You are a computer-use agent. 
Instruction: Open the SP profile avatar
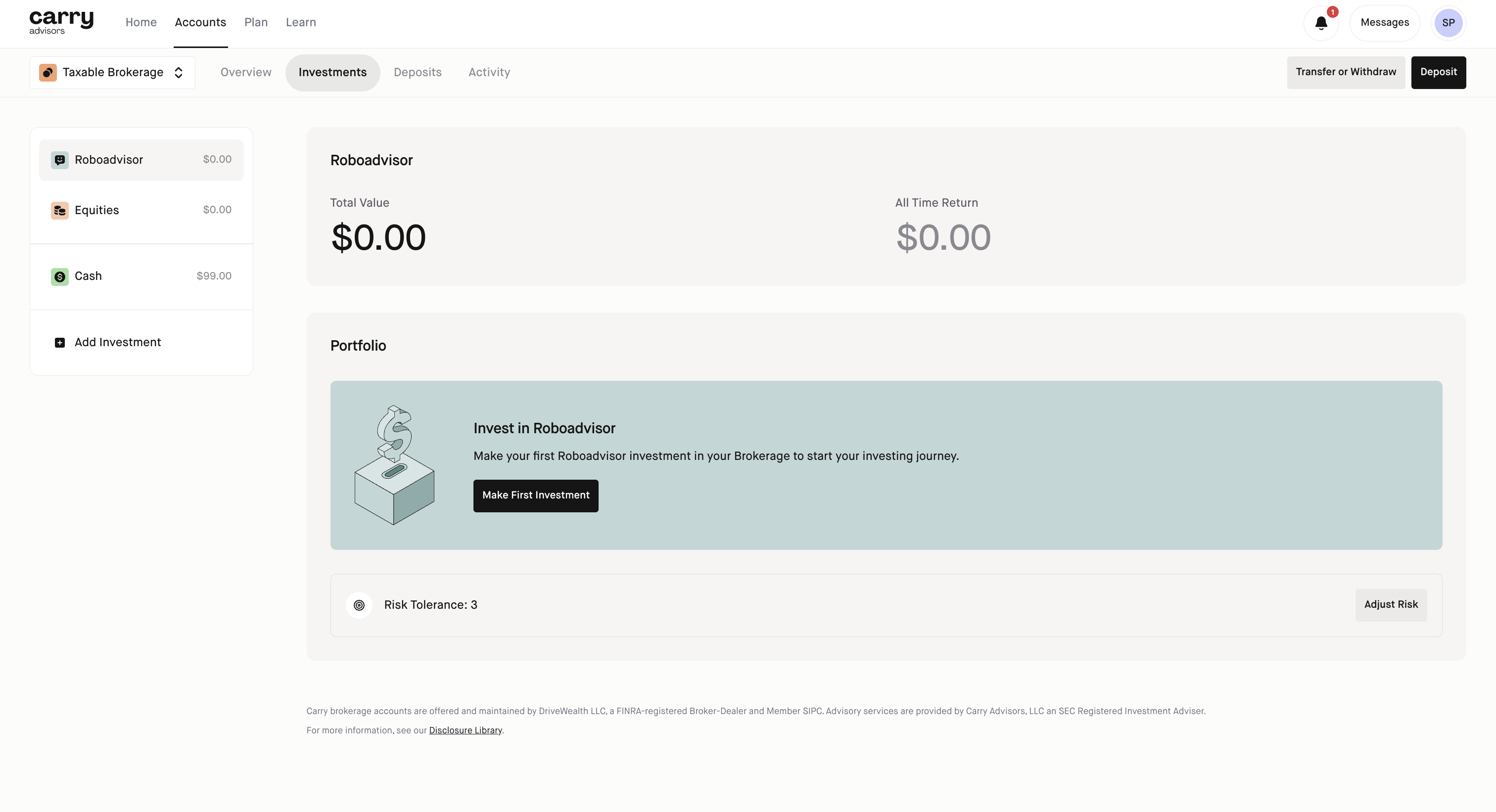pyautogui.click(x=1448, y=23)
